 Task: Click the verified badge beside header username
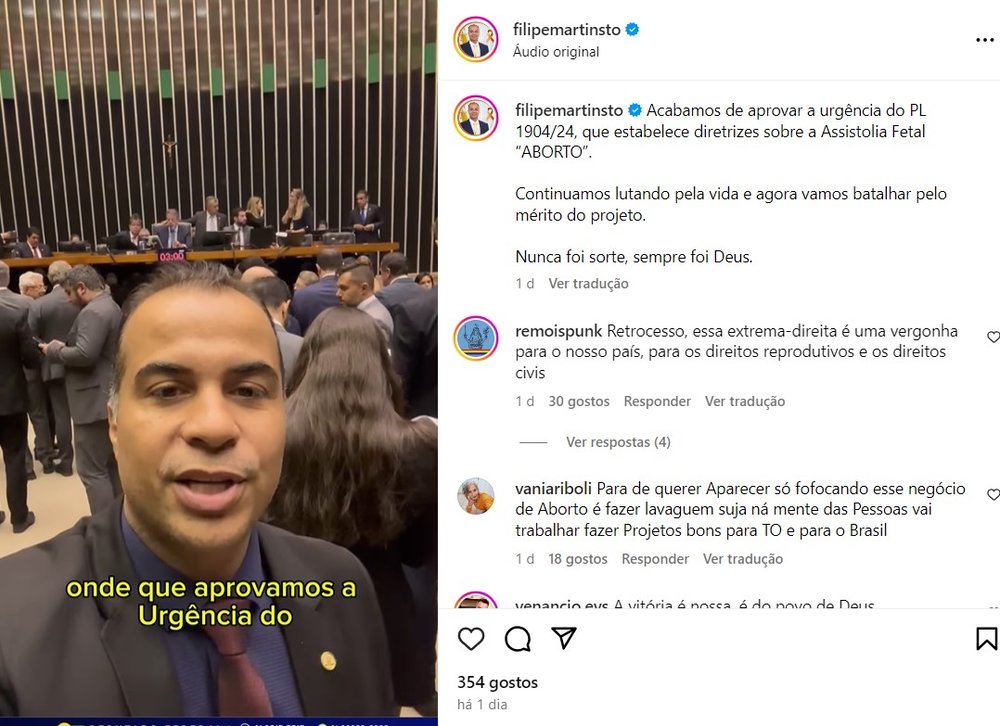click(632, 29)
